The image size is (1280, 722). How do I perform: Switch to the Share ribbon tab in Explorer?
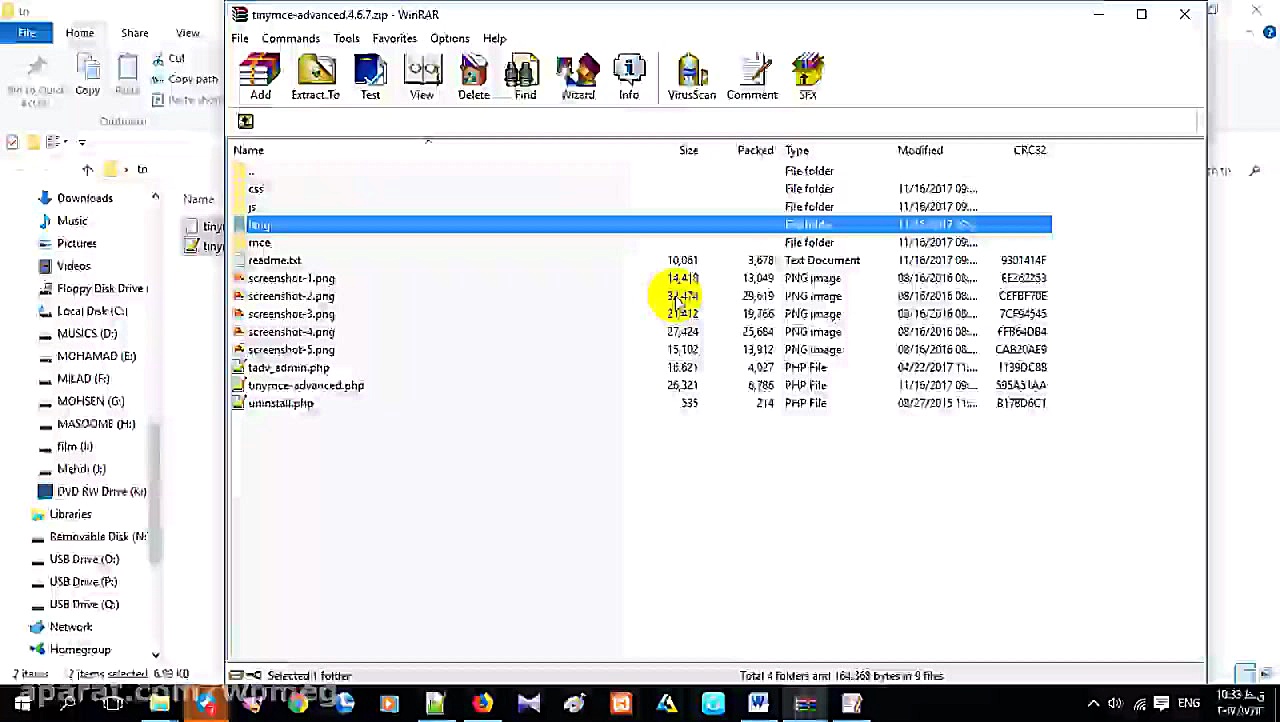135,33
